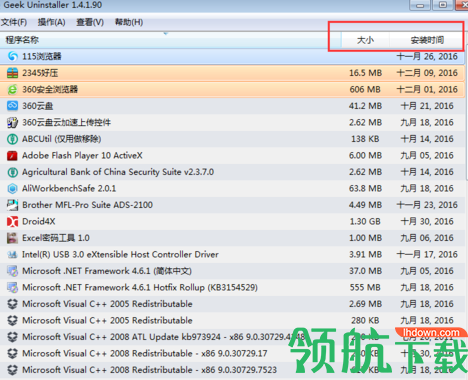Select the Droid4X entry name
This screenshot has height=380, width=468.
[x=39, y=221]
